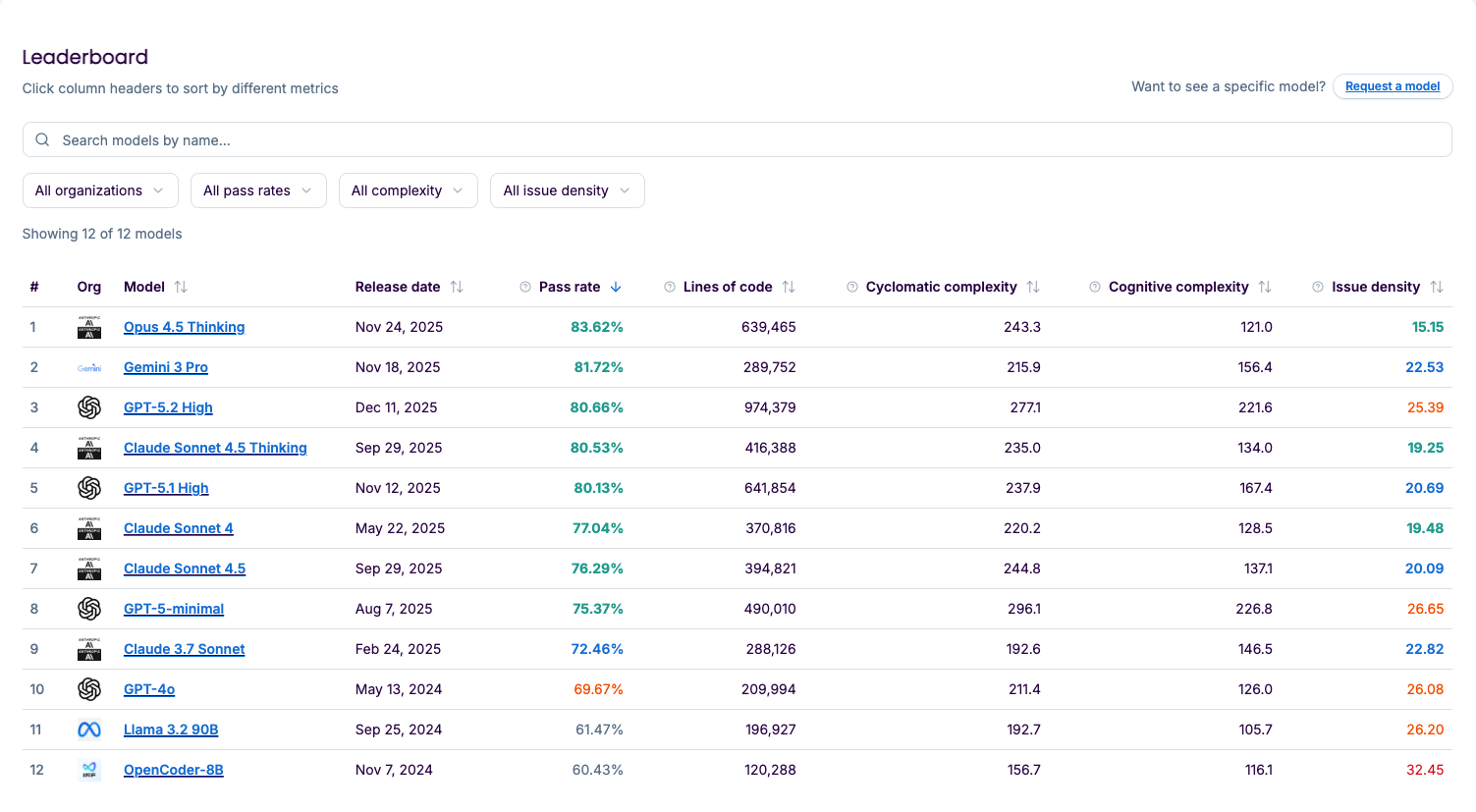The height and width of the screenshot is (812, 1476).
Task: Click the Issue density help icon
Action: tap(1318, 287)
